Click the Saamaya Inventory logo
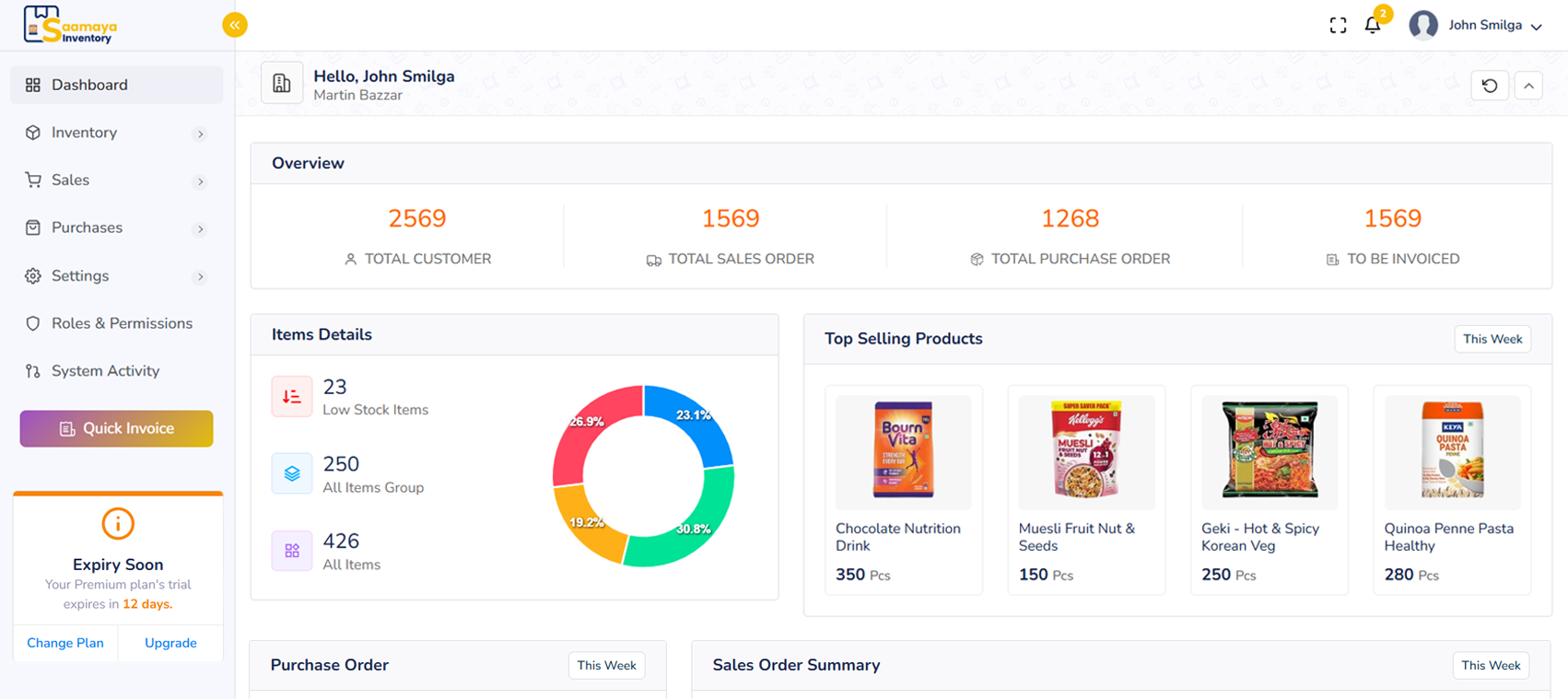Viewport: 1568px width, 699px height. pos(70,25)
